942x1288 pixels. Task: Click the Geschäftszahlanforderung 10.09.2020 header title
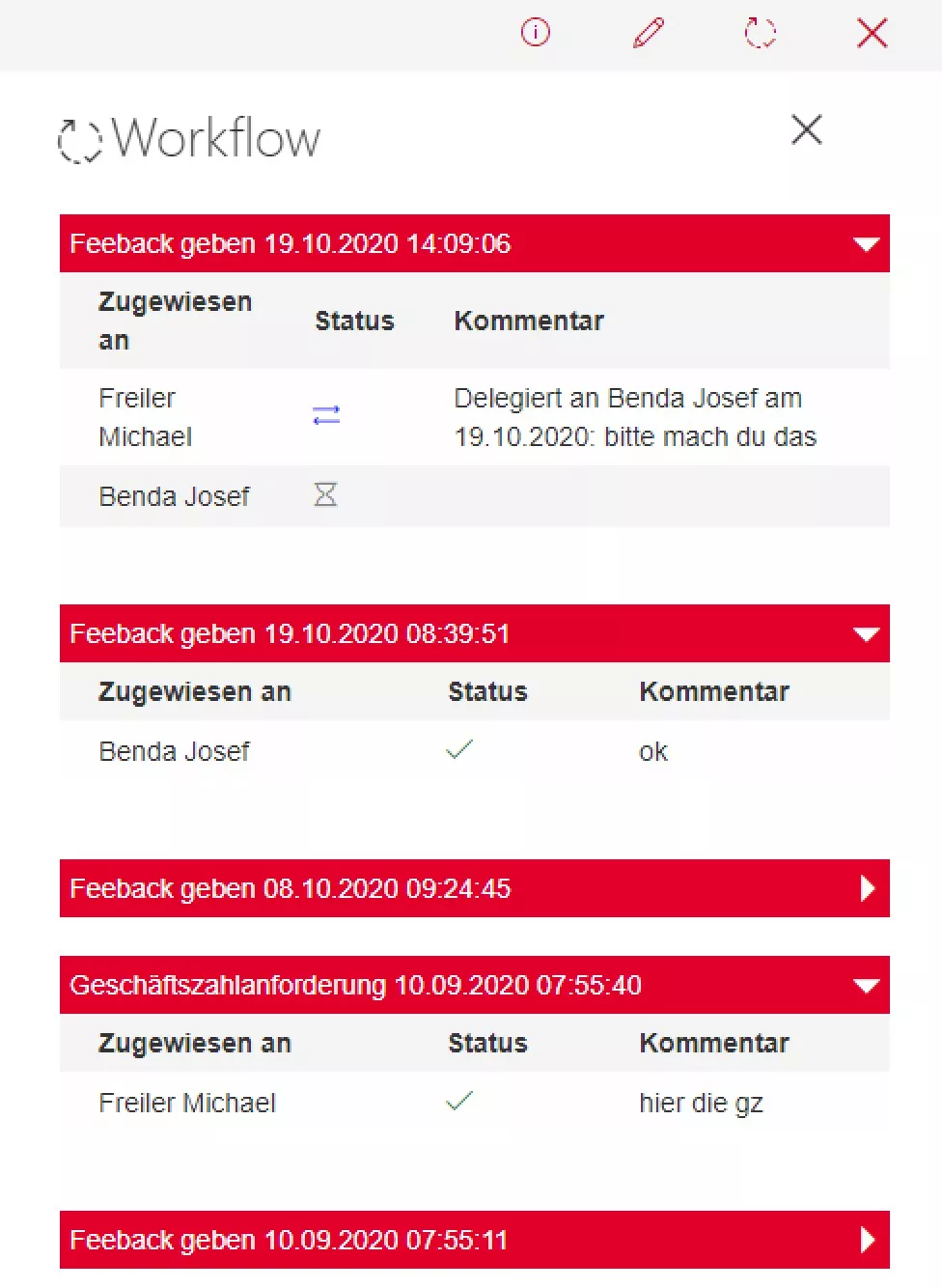(355, 985)
